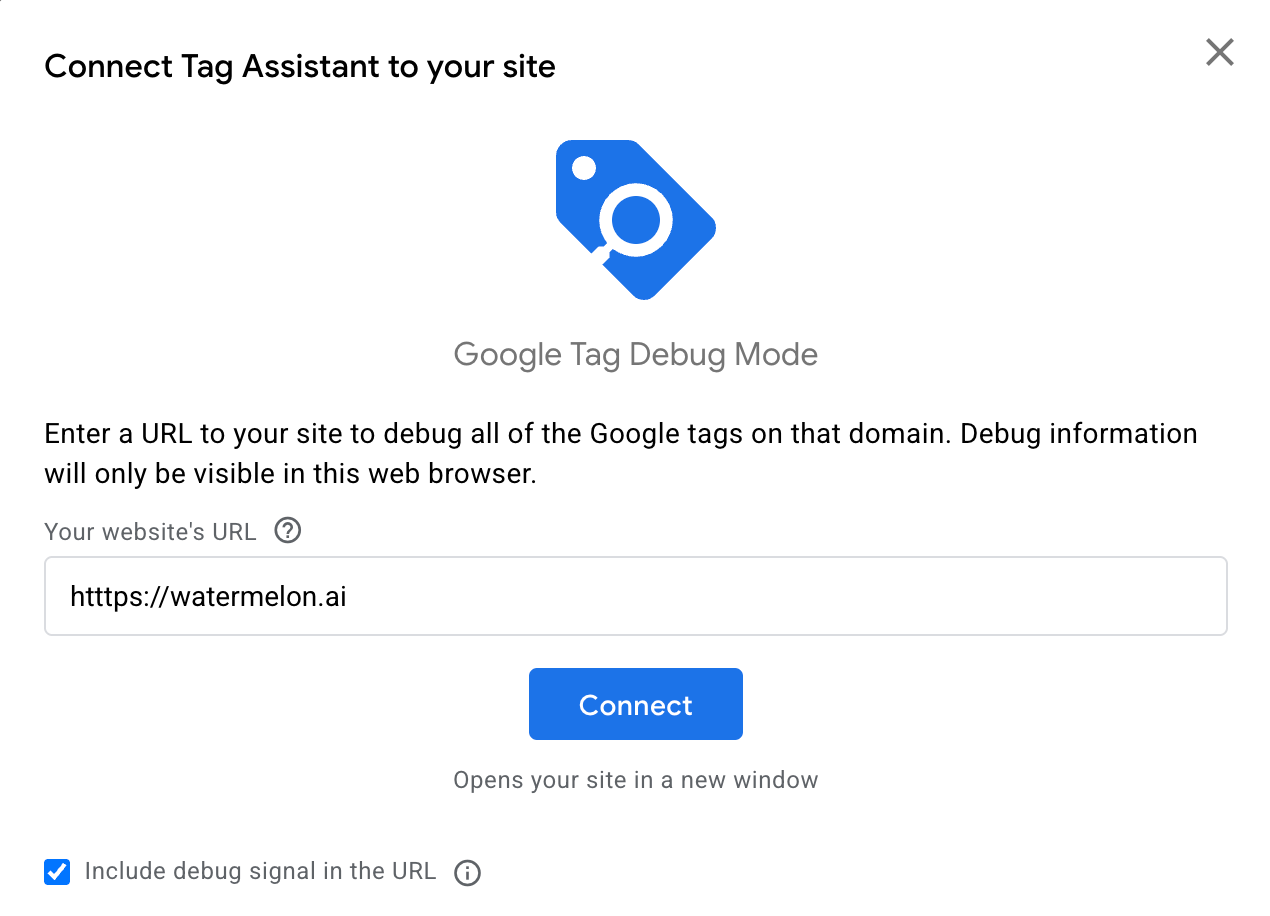This screenshot has height=916, width=1270.
Task: Click the 'Include debug signal in the URL' label
Action: point(260,871)
